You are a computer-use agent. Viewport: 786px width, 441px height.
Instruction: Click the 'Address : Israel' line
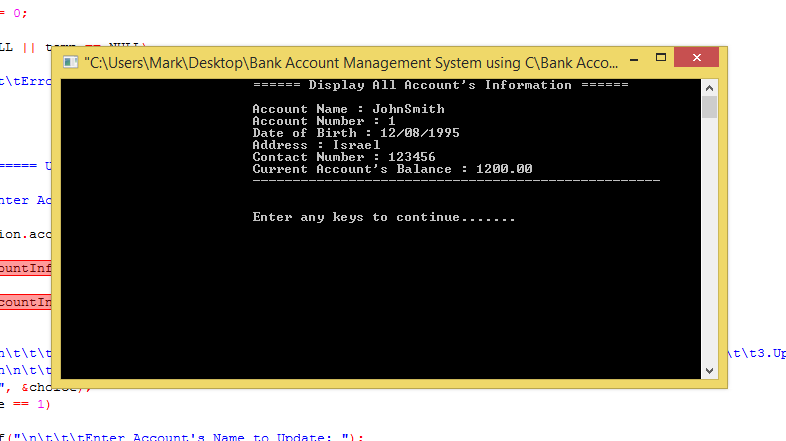(316, 145)
